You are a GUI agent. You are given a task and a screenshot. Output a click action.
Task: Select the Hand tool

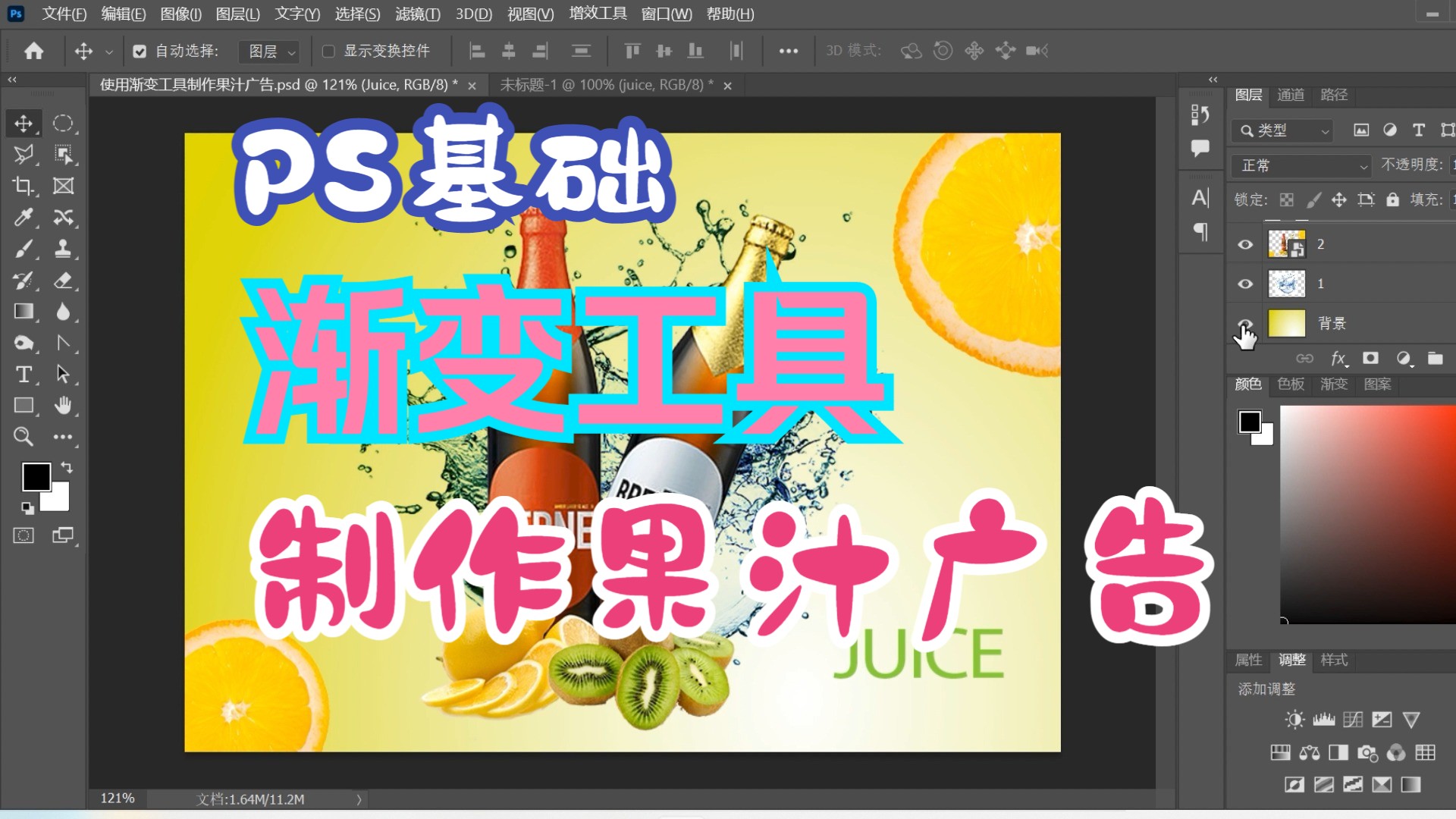tap(63, 406)
